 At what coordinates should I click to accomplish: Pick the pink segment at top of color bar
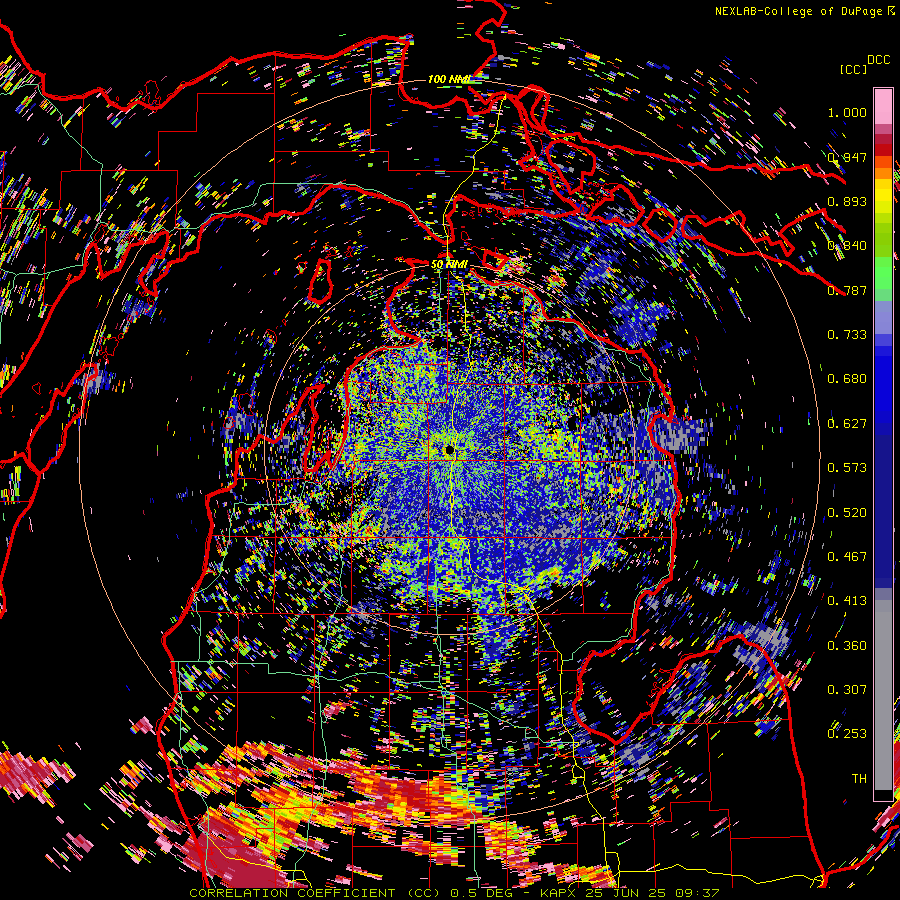point(883,106)
